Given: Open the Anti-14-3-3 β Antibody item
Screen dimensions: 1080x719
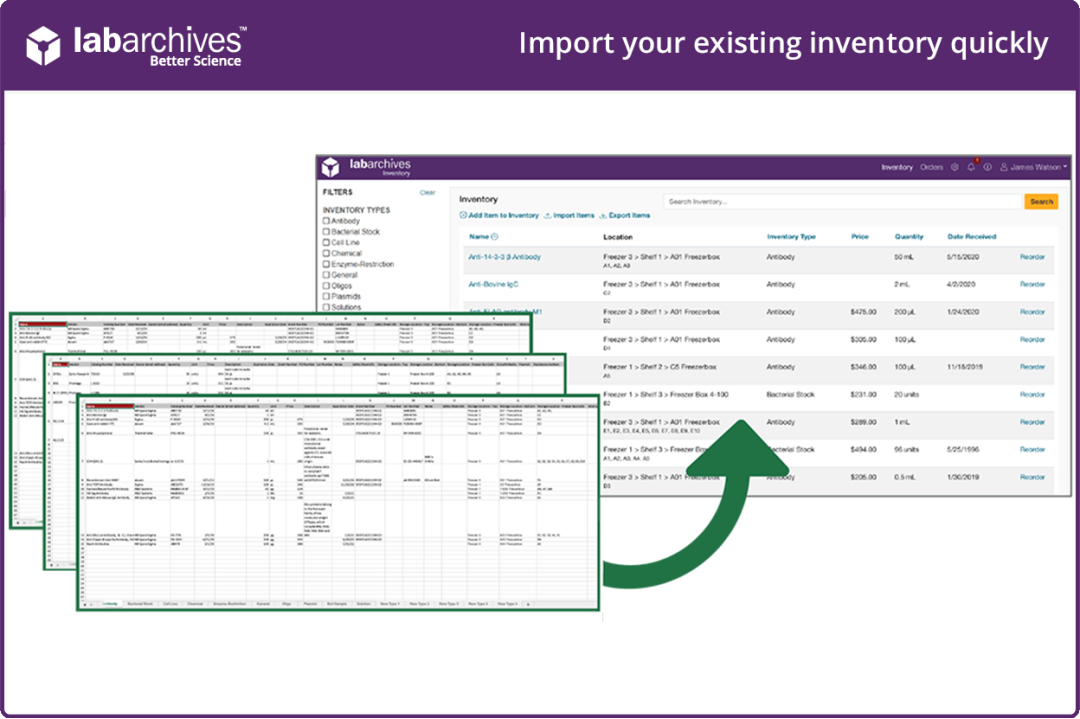Looking at the screenshot, I should [x=505, y=257].
